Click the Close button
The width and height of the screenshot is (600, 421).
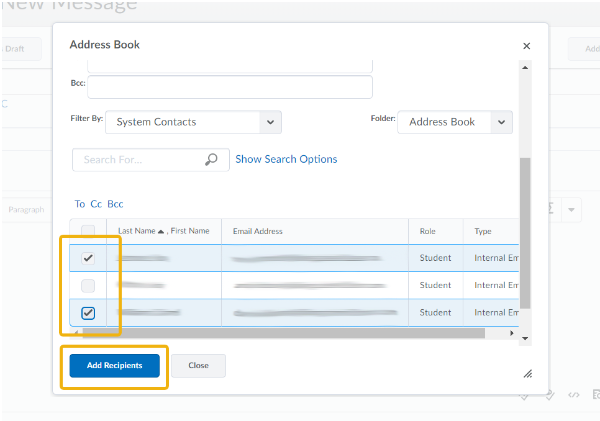[x=198, y=366]
